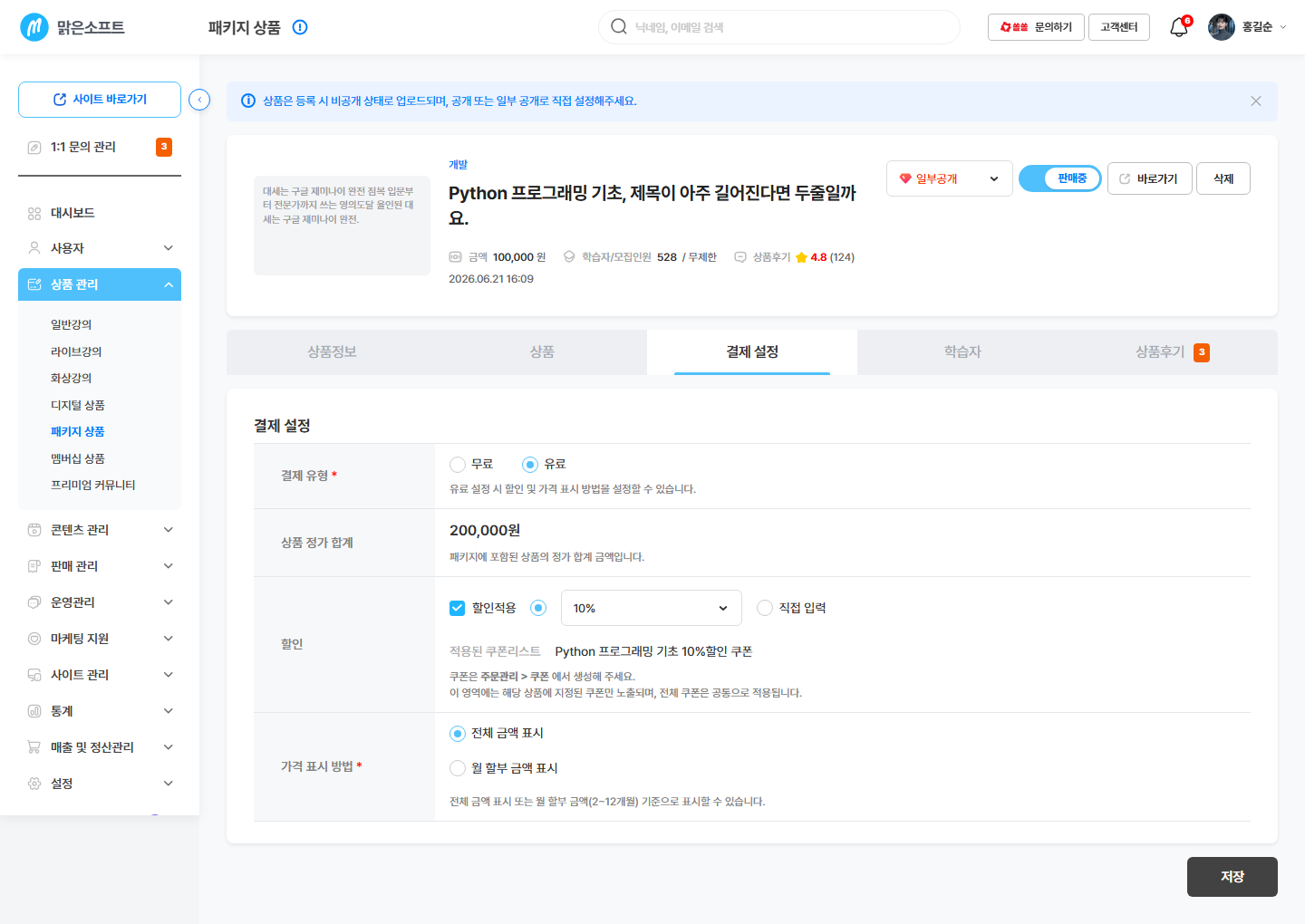Click the yellow star rating icon
Screen dimensions: 1305x924
pyautogui.click(x=801, y=257)
